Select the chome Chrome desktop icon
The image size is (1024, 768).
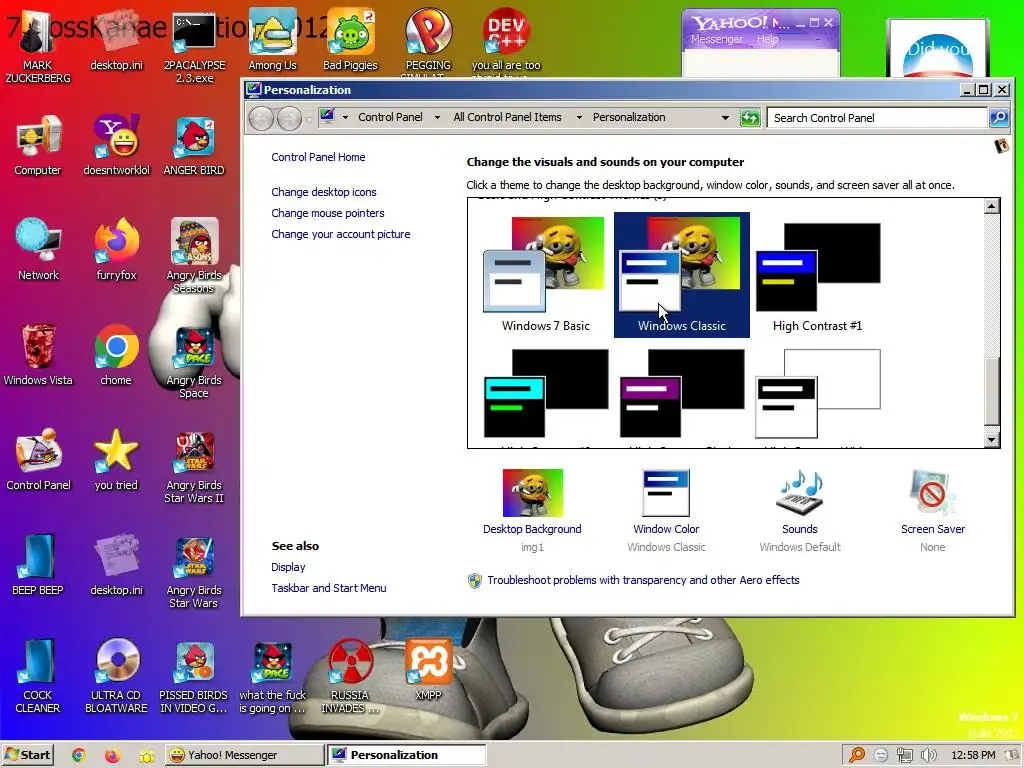point(116,355)
